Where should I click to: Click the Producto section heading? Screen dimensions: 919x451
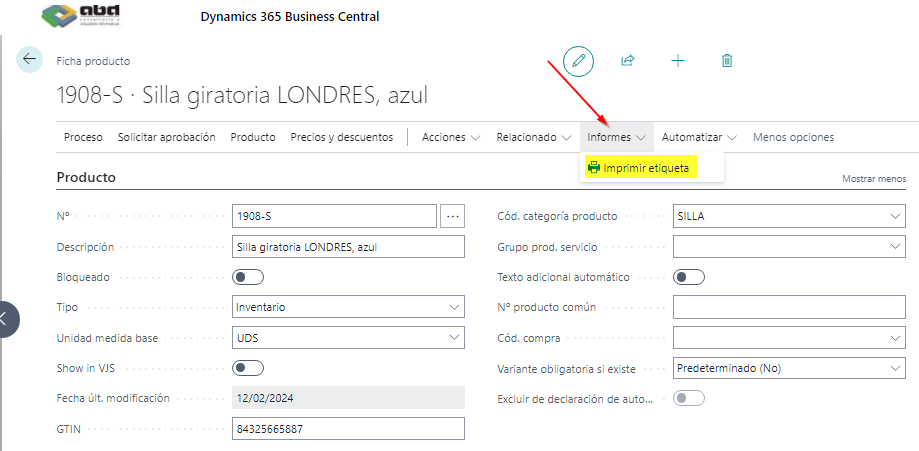coord(86,177)
